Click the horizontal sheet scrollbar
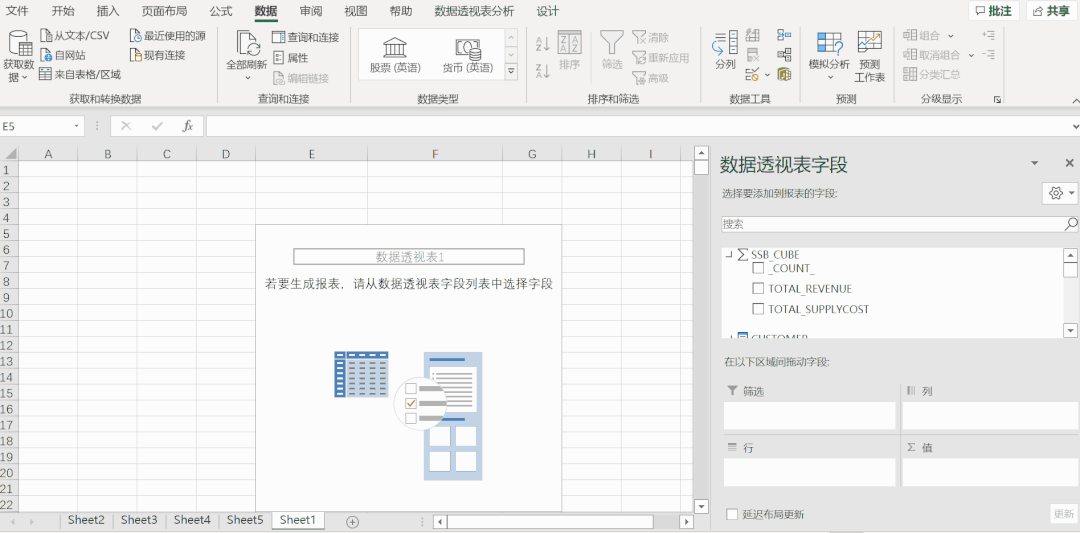This screenshot has width=1080, height=533. (x=550, y=521)
